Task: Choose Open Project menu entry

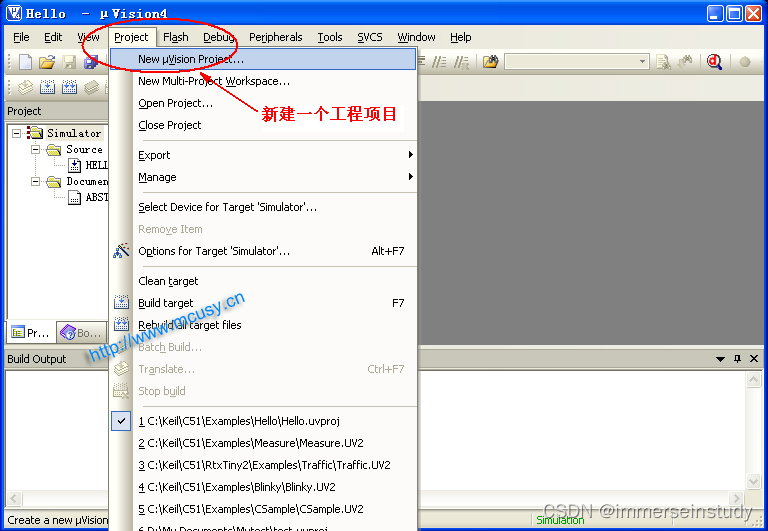Action: (275, 103)
